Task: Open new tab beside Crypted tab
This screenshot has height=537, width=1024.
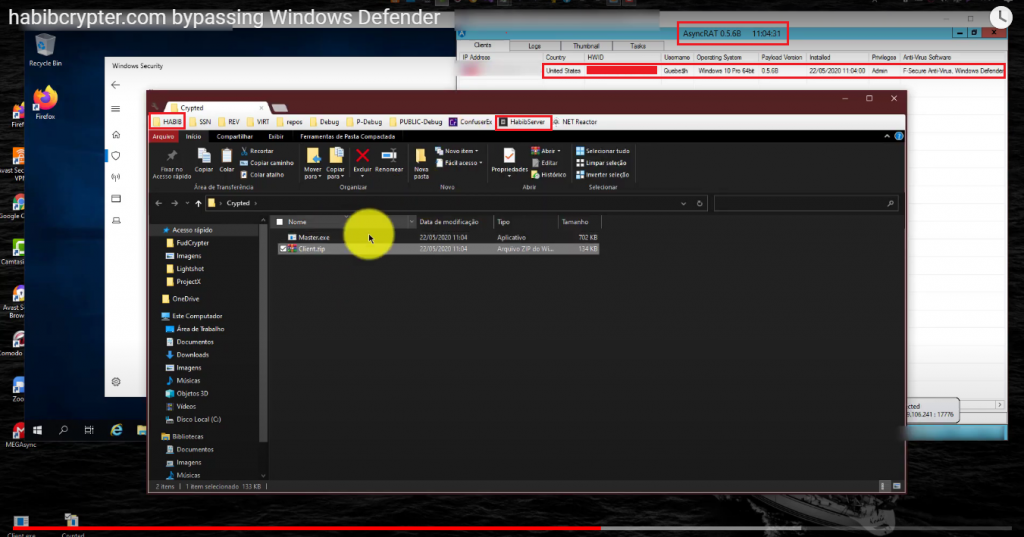Action: pos(280,108)
